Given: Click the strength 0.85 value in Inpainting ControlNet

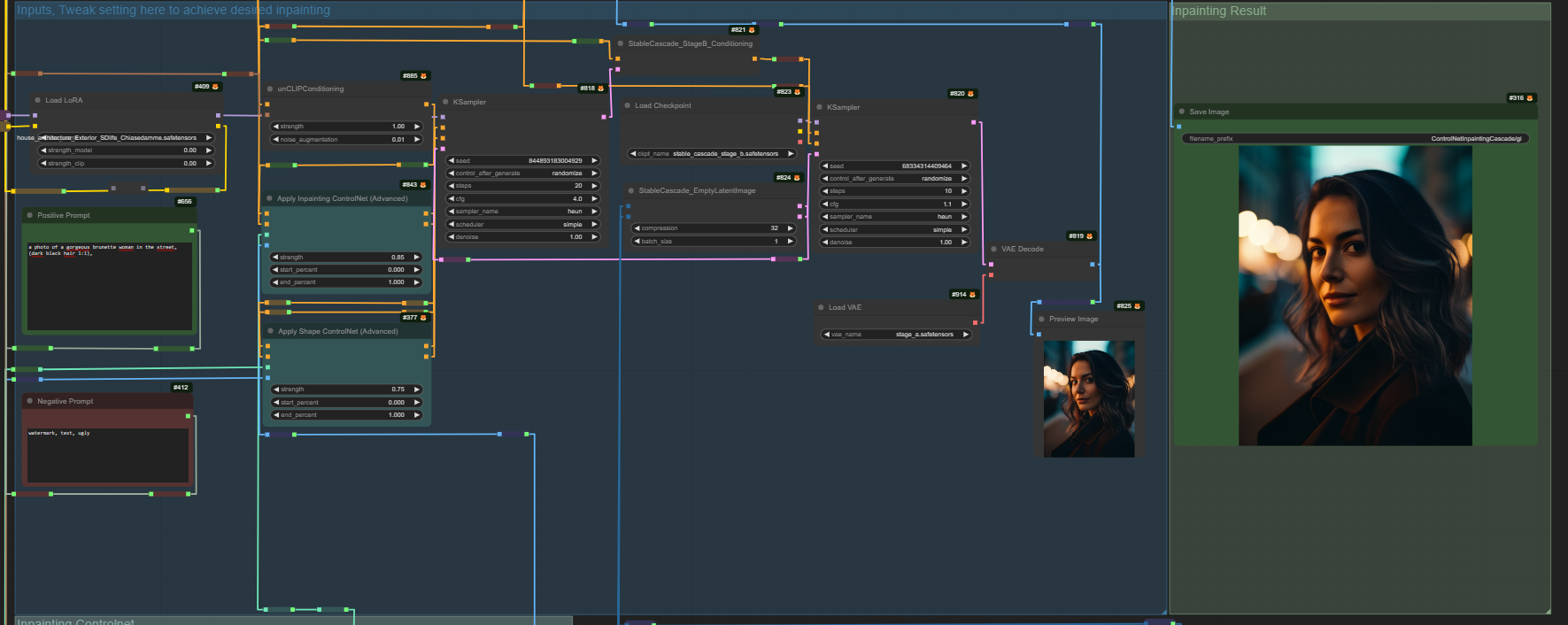Looking at the screenshot, I should (x=398, y=258).
